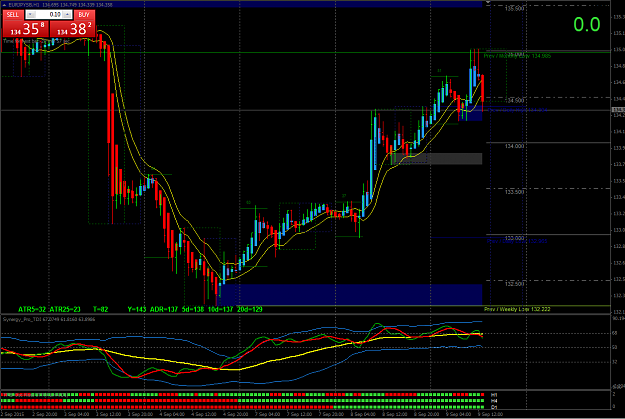Select the 20d=129 label
Viewport: 625px width, 419px height.
250,309
